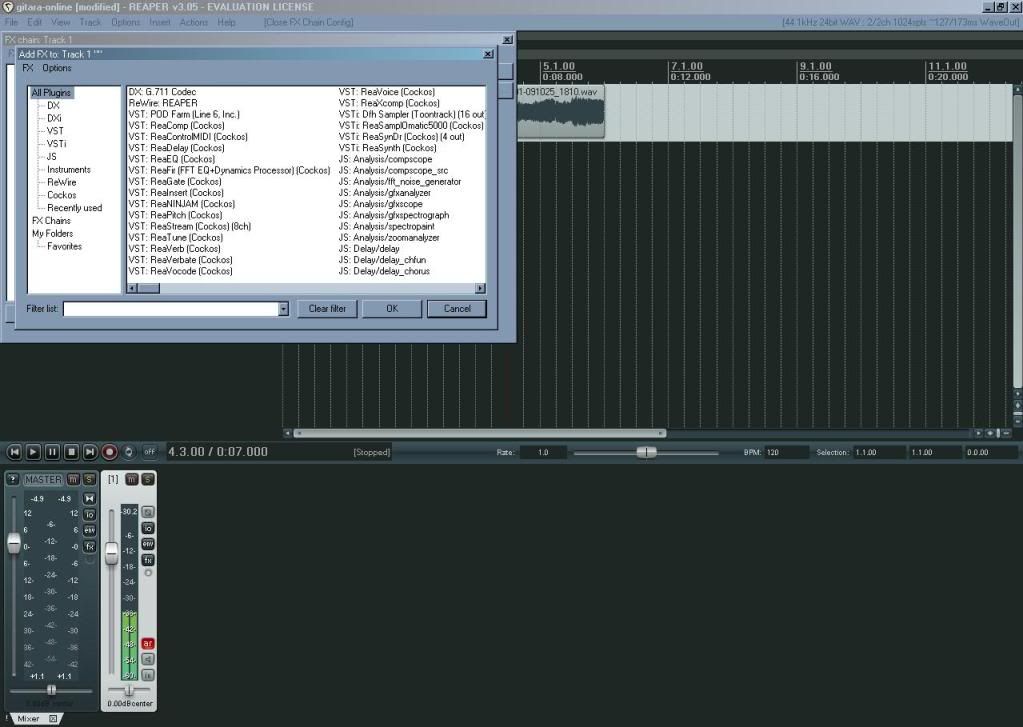The height and width of the screenshot is (727, 1023).
Task: Go to project end transport button
Action: (x=90, y=452)
